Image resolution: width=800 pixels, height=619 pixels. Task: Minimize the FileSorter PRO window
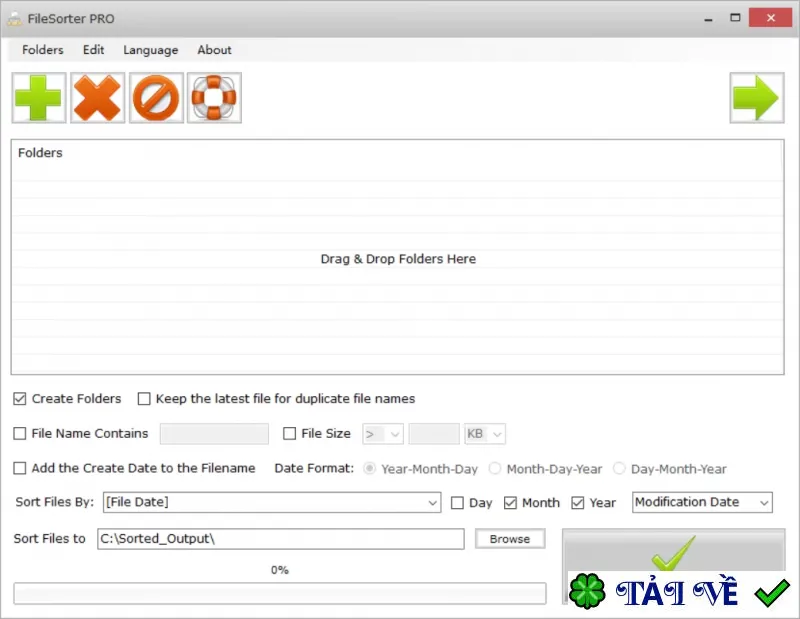tap(708, 18)
